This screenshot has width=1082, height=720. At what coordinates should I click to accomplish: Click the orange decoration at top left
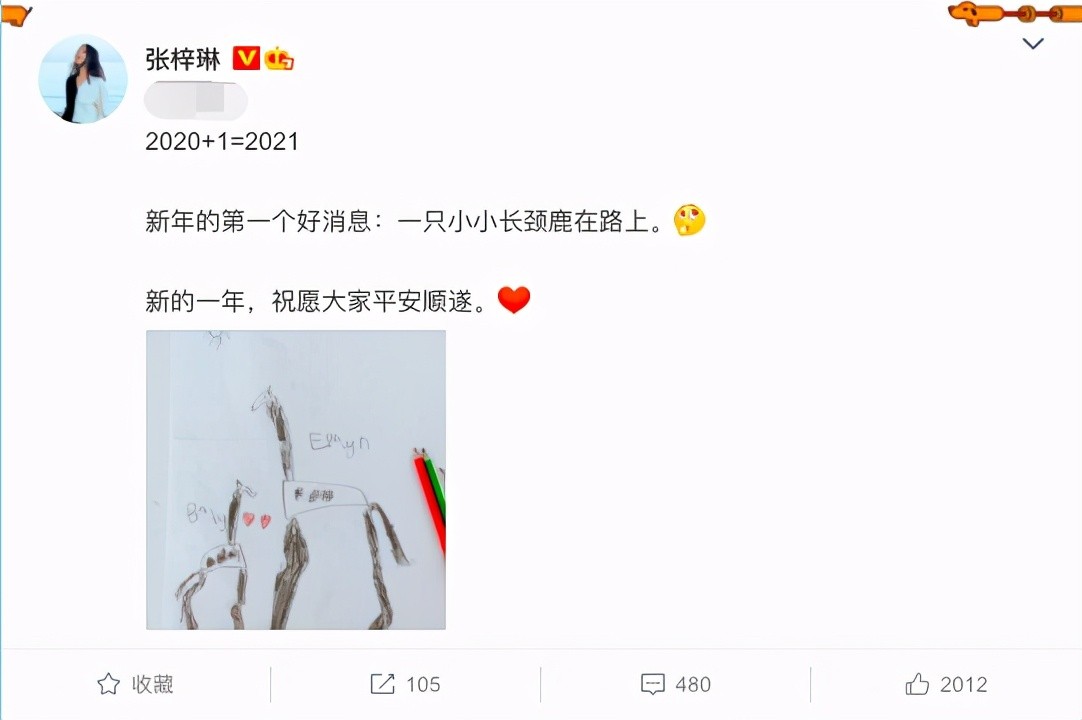point(16,14)
